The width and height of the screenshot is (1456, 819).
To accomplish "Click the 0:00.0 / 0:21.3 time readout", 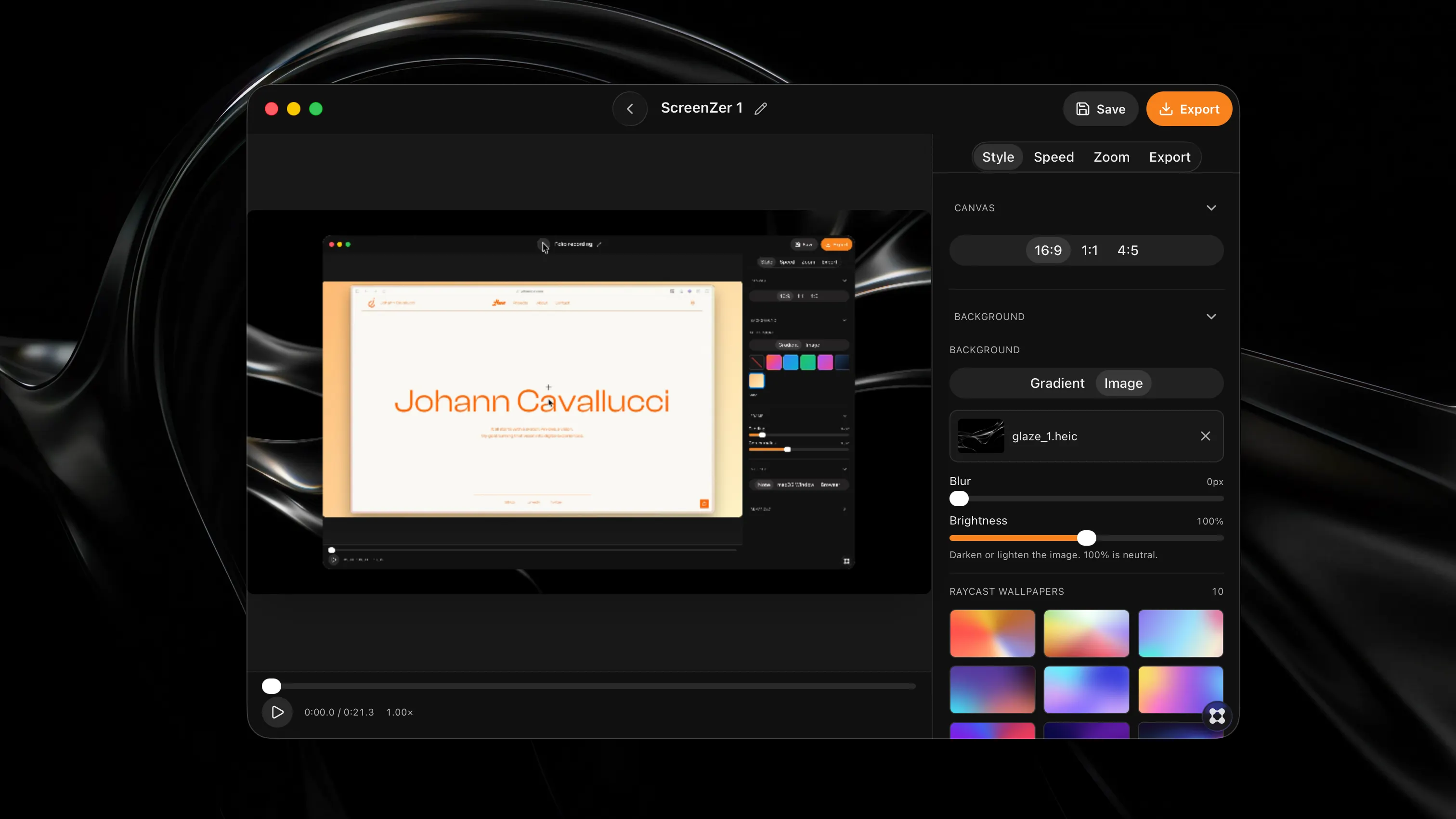I will tap(338, 712).
